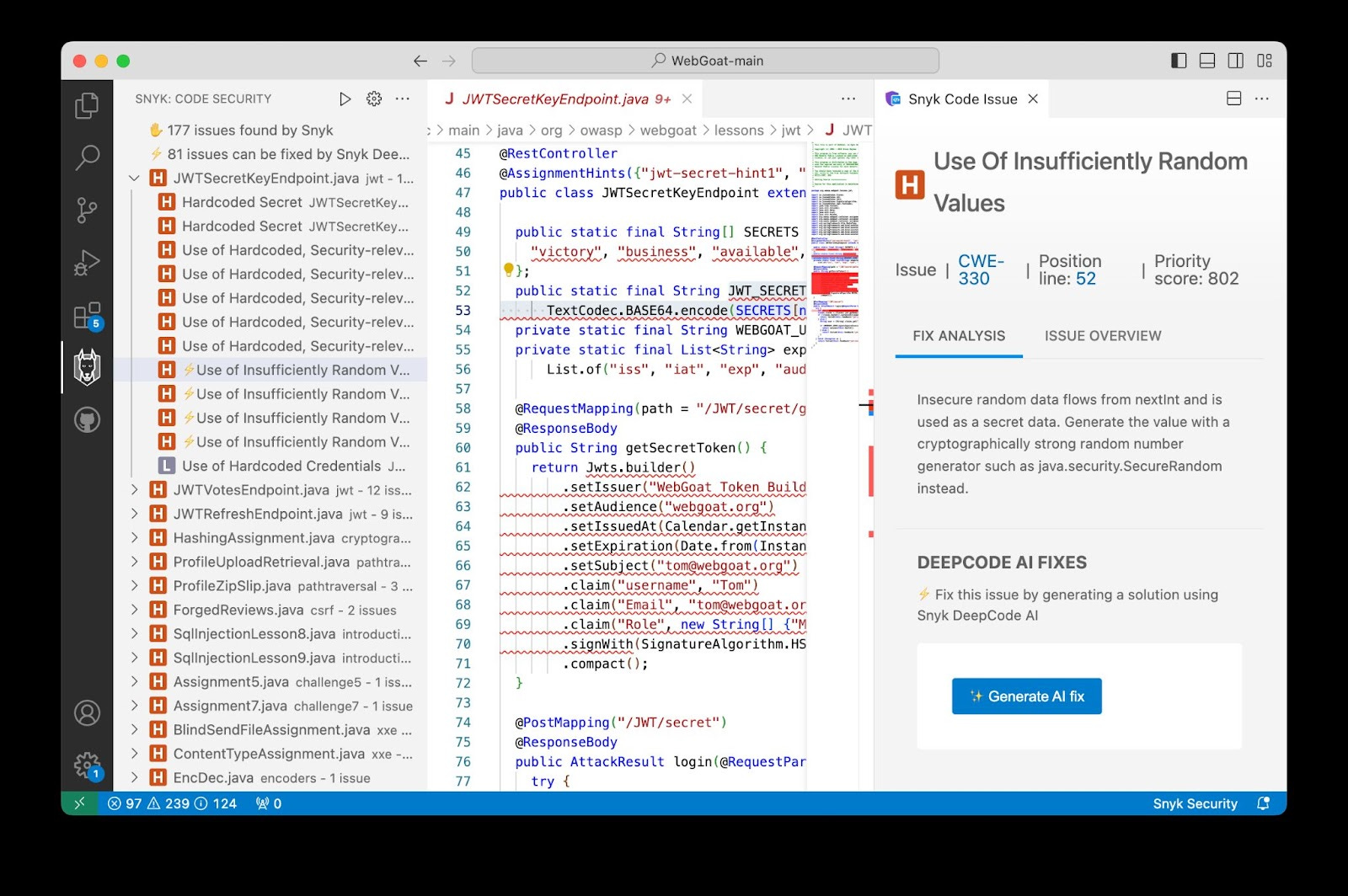Expand HashingAssignment.java issues
Viewport: 1348px width, 896px height.
(134, 538)
